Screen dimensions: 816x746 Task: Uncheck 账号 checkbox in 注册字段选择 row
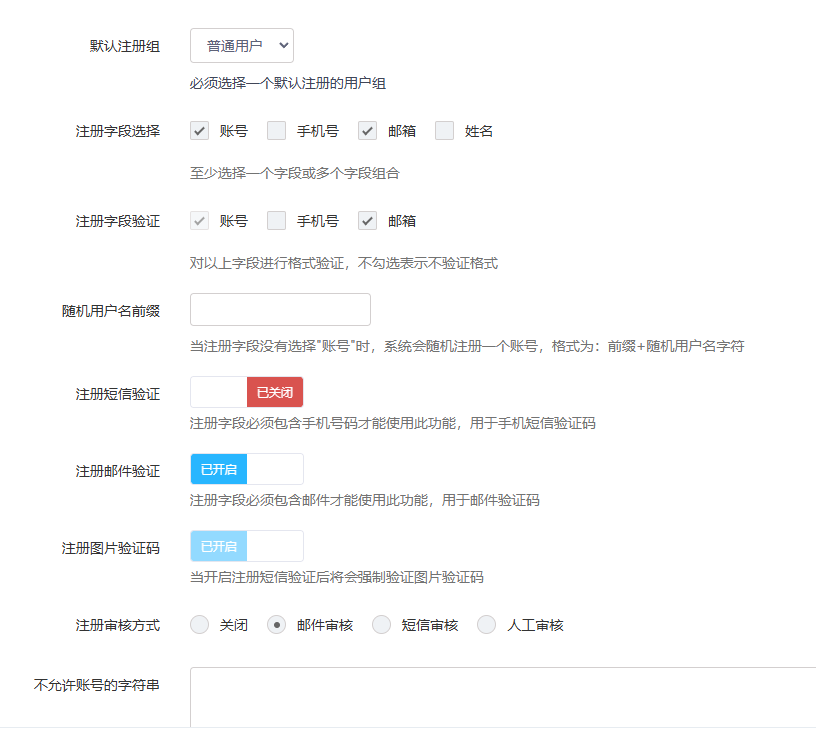(200, 131)
